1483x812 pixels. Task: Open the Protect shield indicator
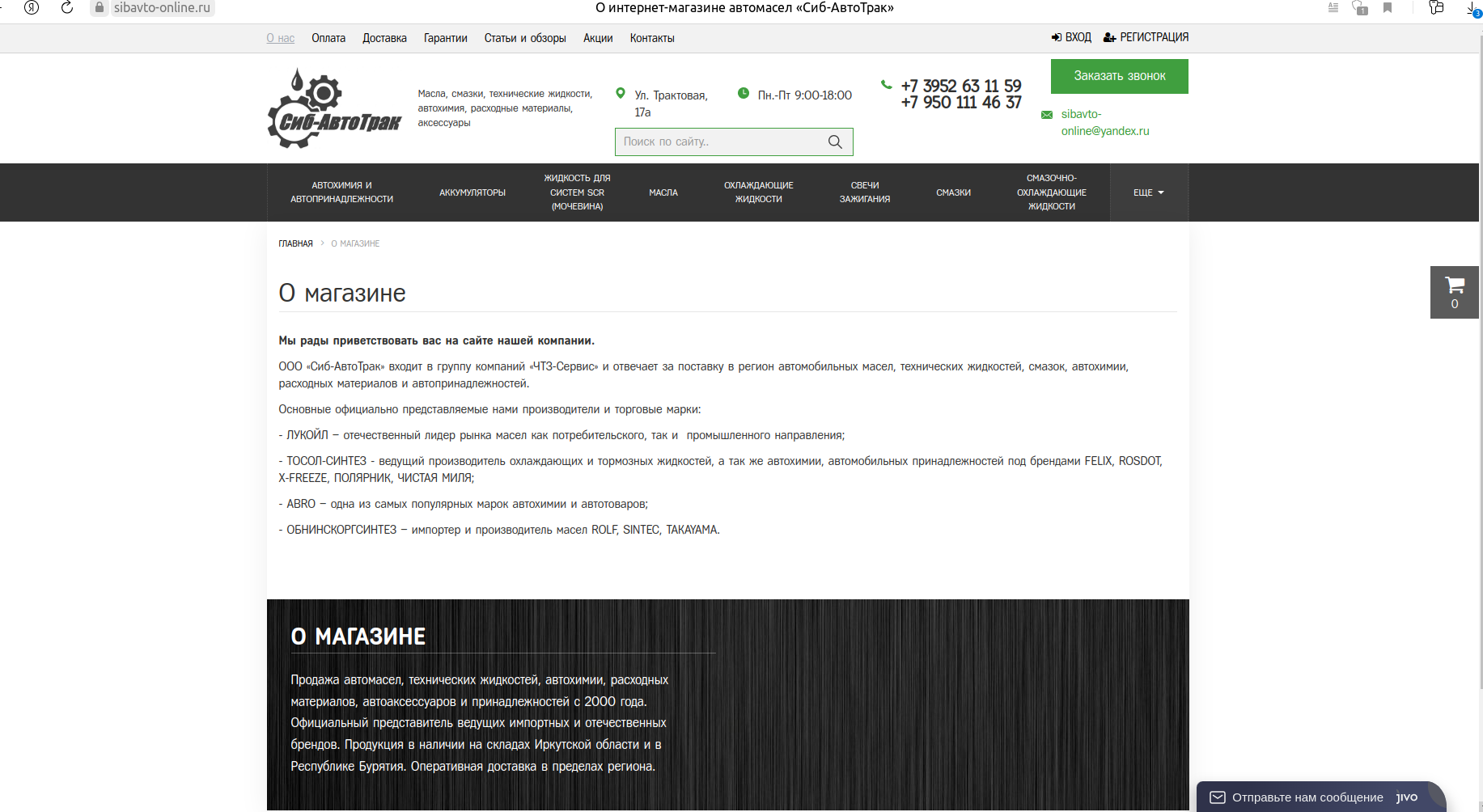(x=1360, y=7)
